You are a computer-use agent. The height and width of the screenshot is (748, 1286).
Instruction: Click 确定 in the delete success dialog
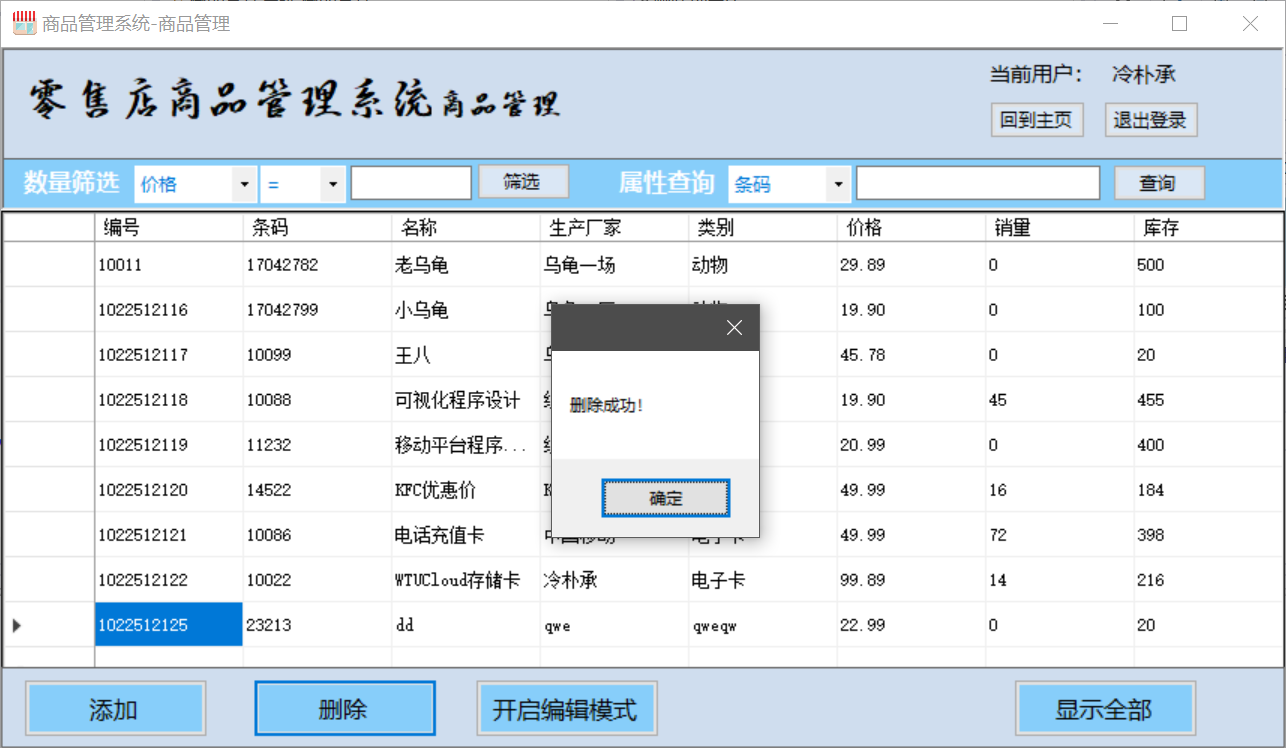coord(665,498)
